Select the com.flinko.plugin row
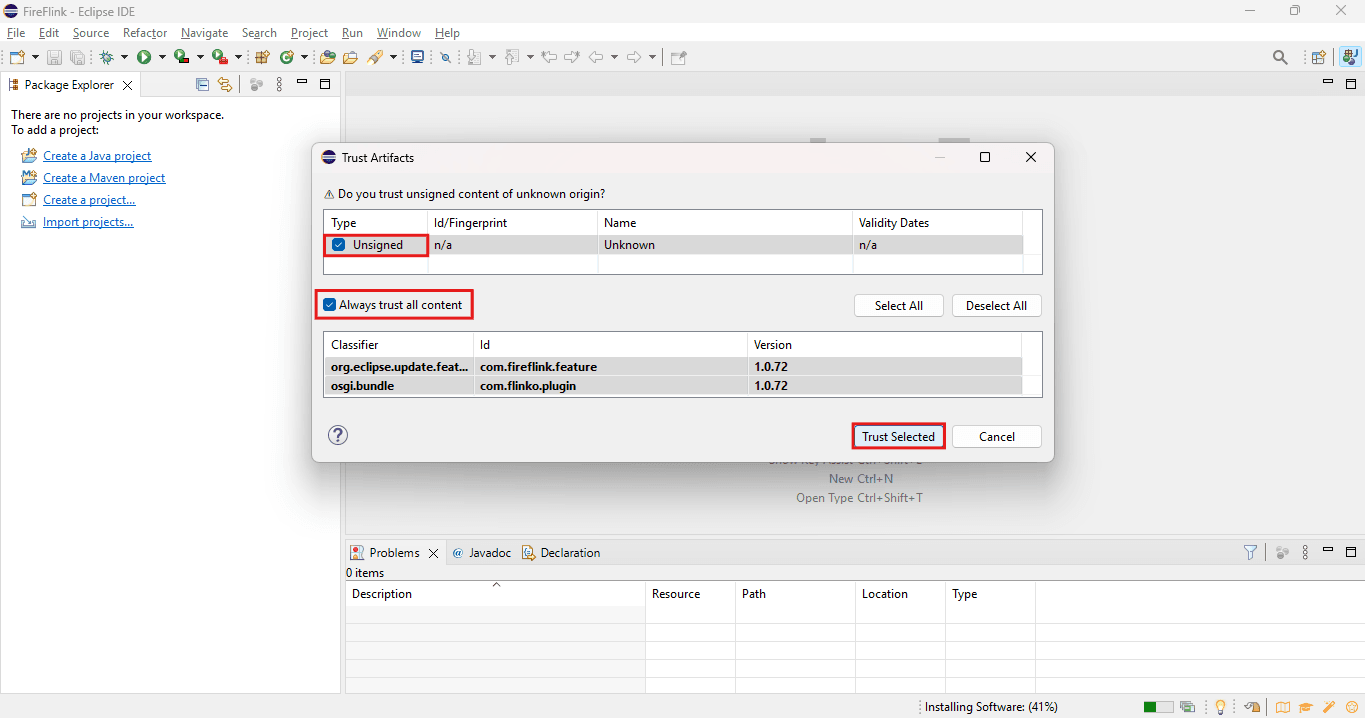This screenshot has height=718, width=1365. coord(673,386)
